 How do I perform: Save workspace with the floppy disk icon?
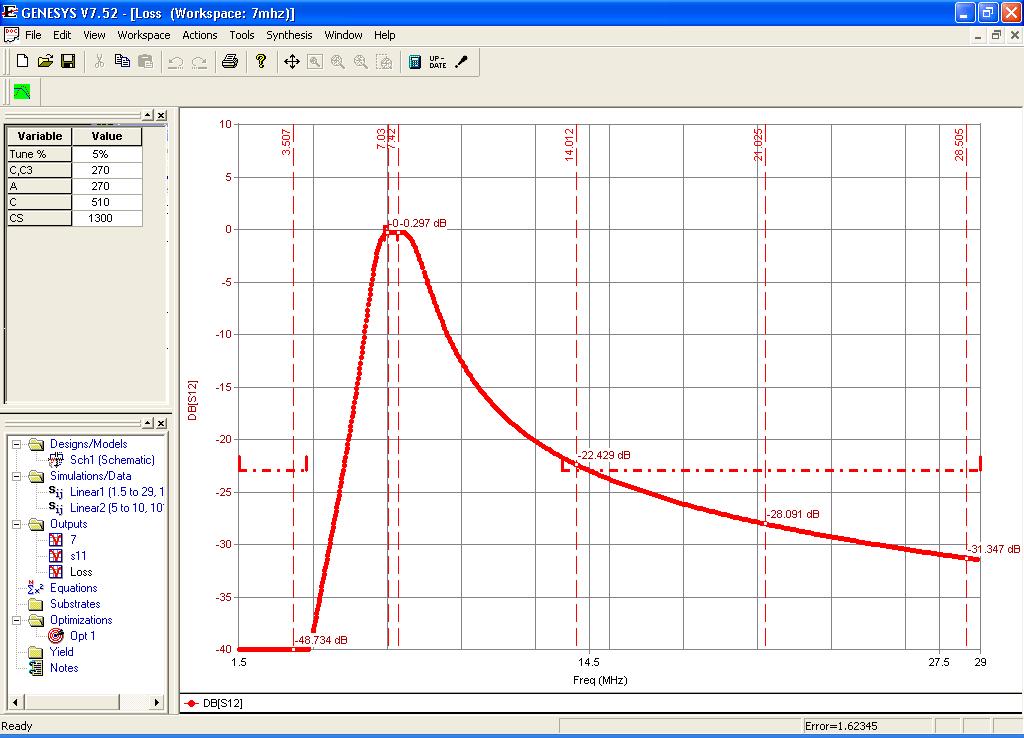(x=68, y=62)
